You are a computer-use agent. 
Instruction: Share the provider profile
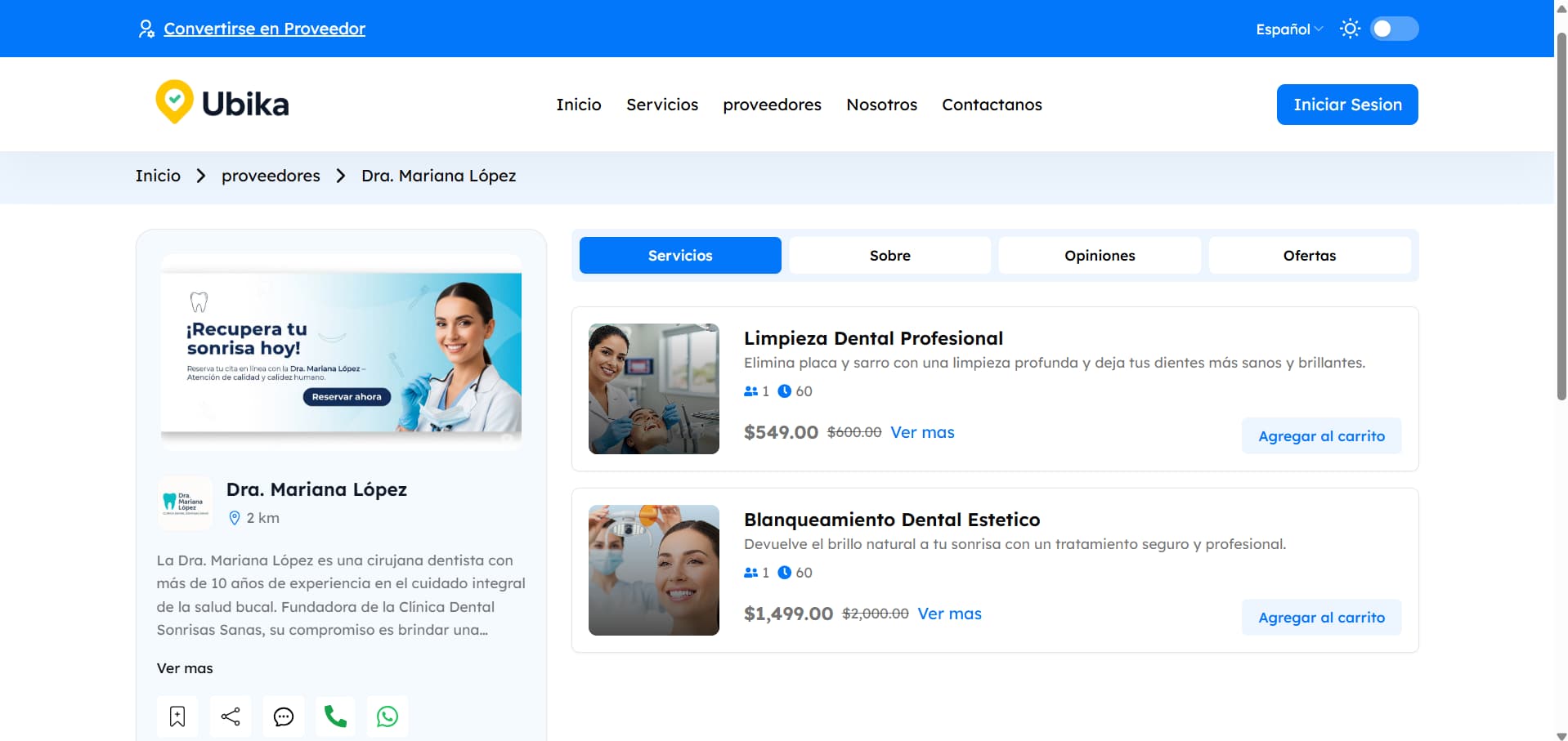click(230, 716)
